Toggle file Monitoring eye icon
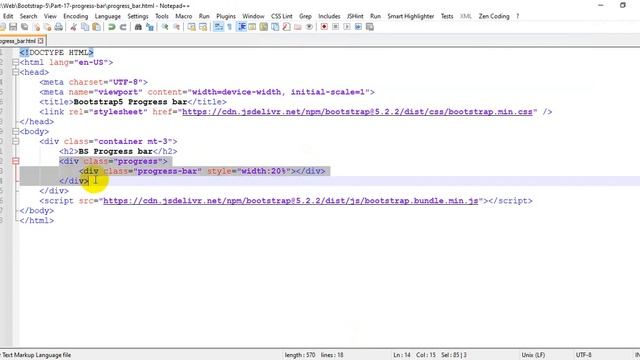 309,27
